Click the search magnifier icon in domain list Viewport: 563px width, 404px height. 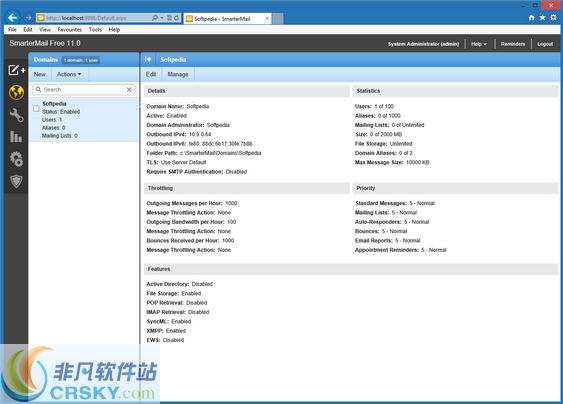[38, 89]
